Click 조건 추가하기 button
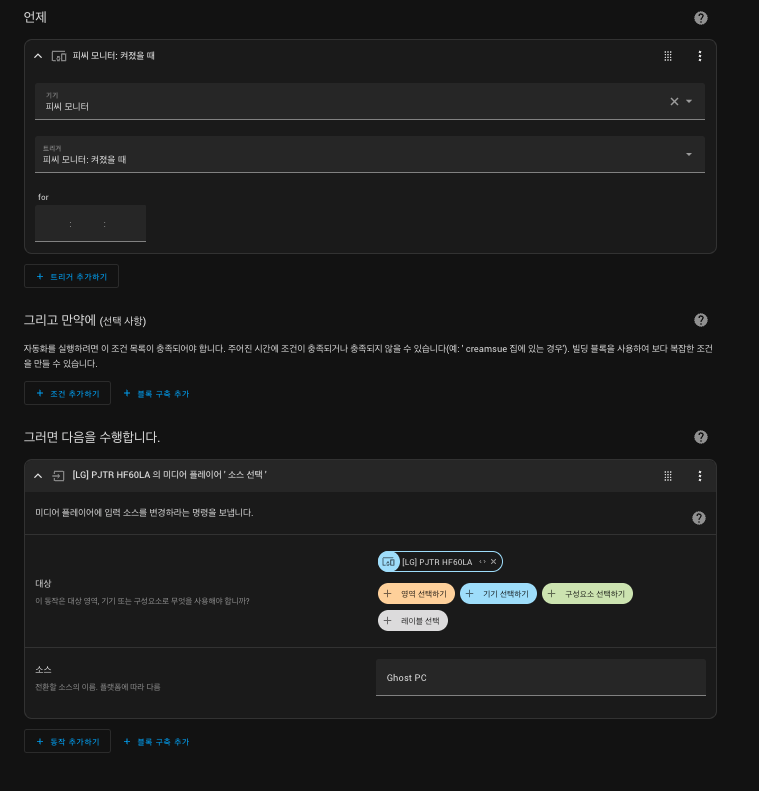This screenshot has height=791, width=759. tap(67, 394)
